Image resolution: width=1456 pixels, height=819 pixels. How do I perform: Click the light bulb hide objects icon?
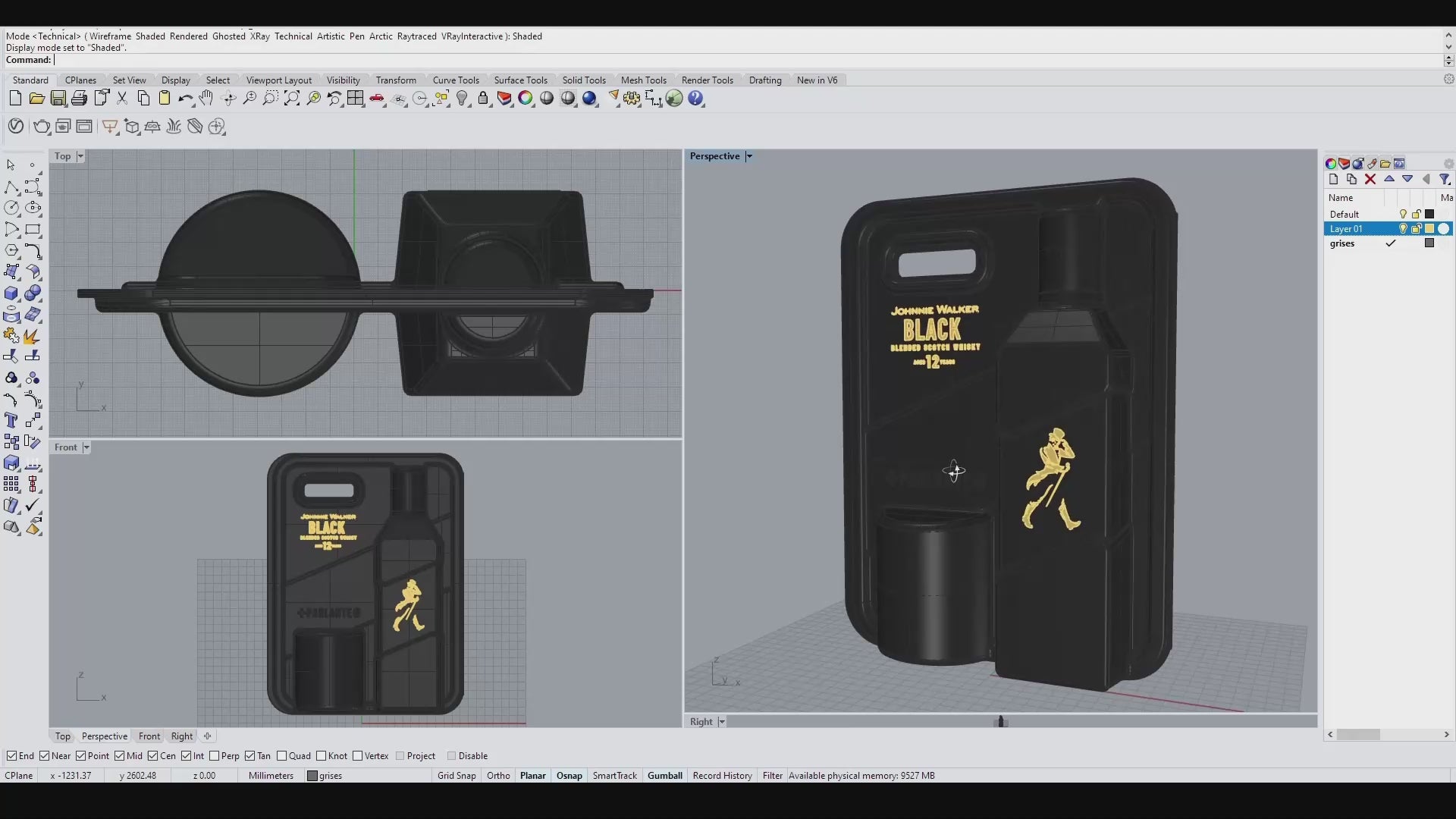tap(462, 98)
